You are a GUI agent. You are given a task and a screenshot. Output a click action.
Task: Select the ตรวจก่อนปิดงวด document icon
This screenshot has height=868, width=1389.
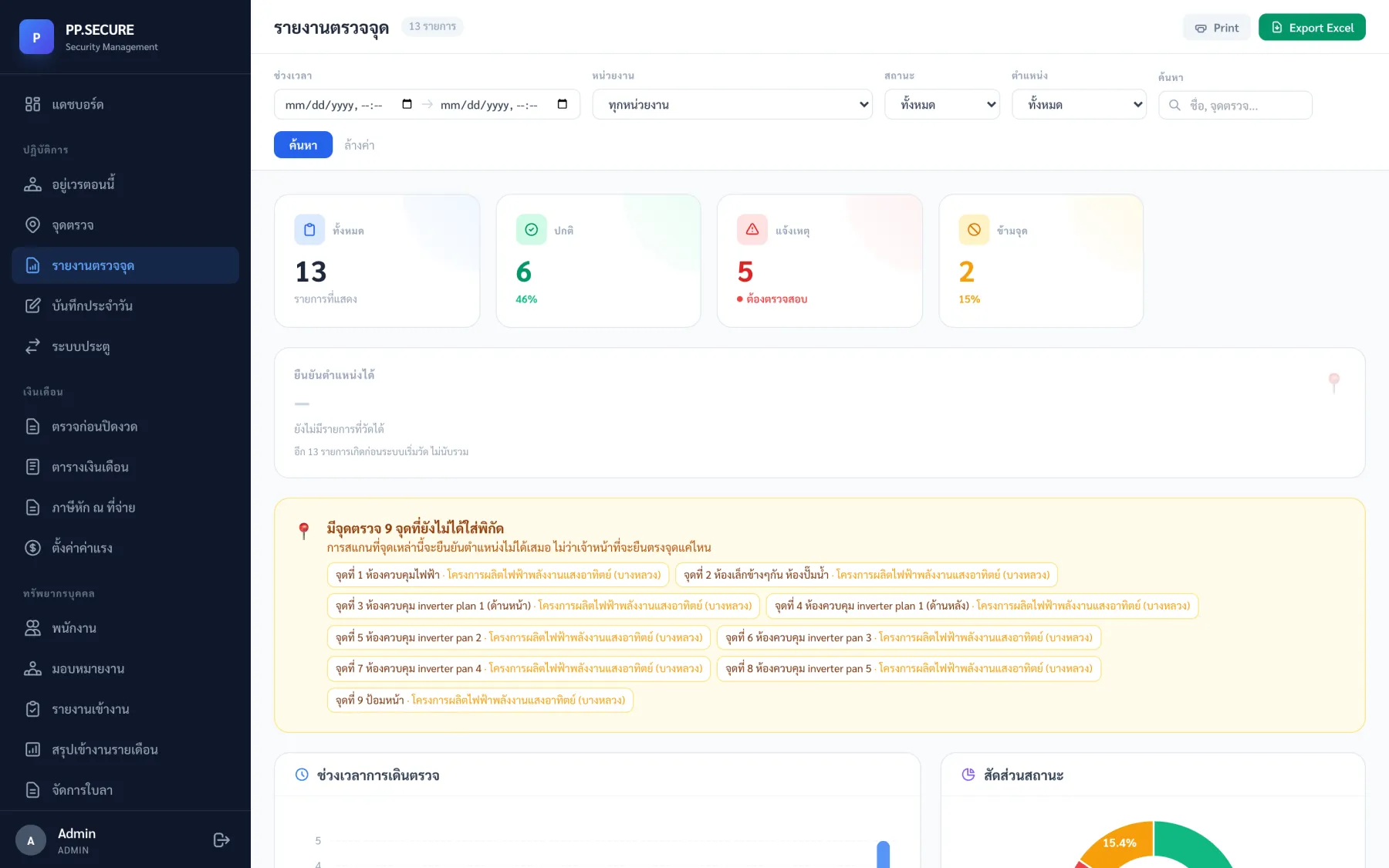pyautogui.click(x=32, y=427)
